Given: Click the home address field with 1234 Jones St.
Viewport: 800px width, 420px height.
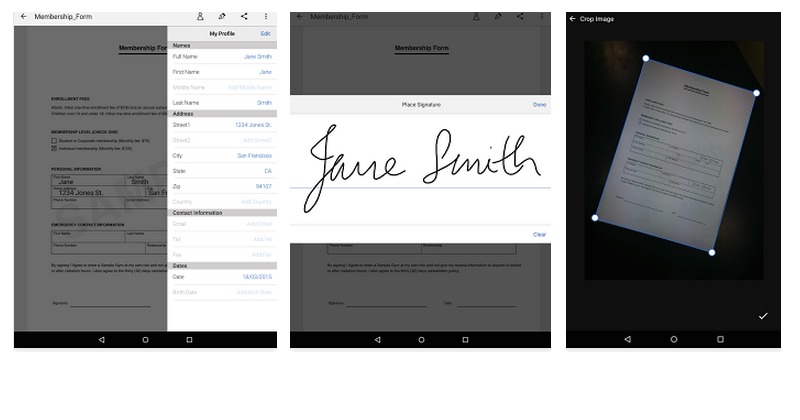Looking at the screenshot, I should tap(98, 191).
